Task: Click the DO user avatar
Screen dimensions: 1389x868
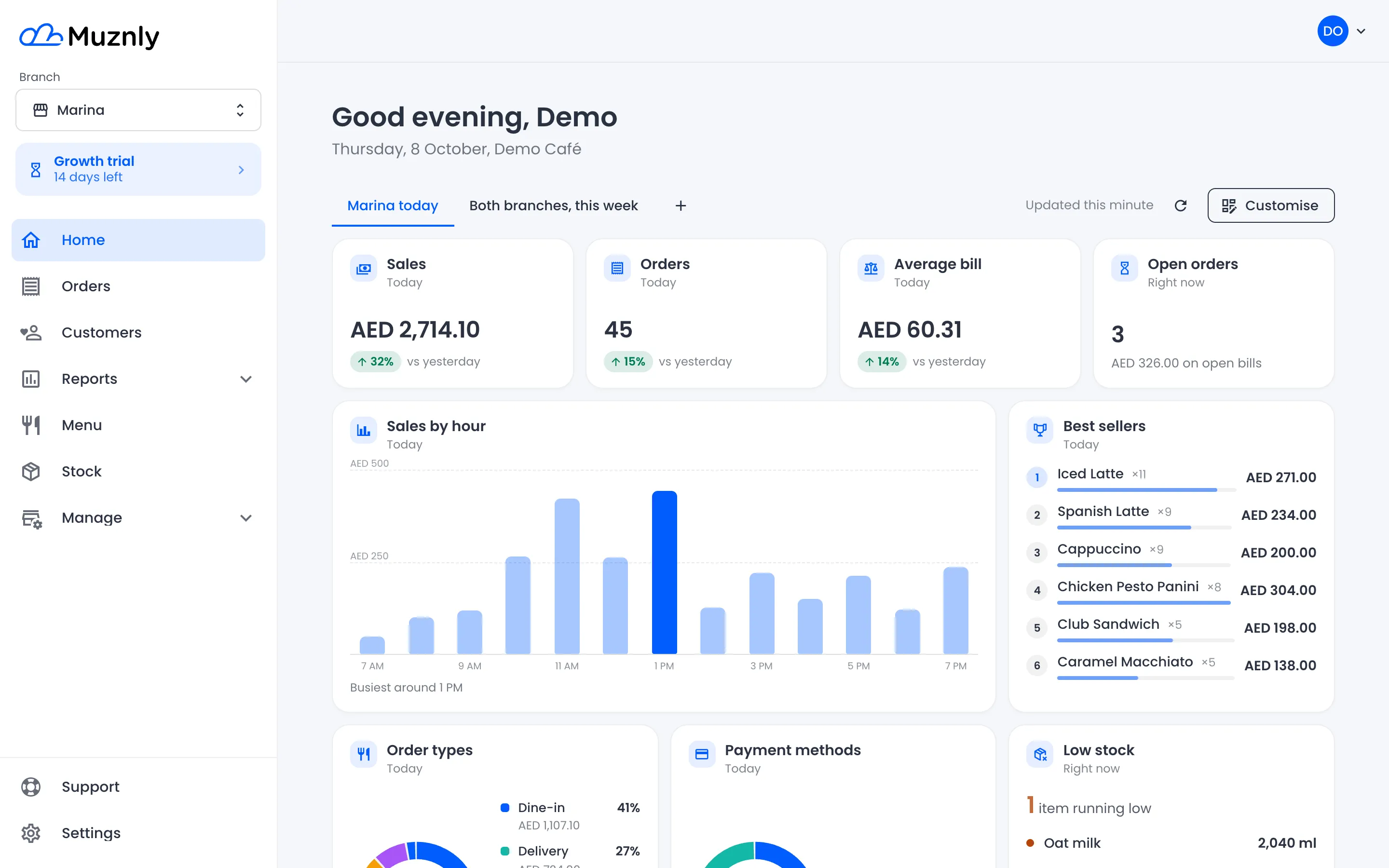Action: tap(1332, 31)
